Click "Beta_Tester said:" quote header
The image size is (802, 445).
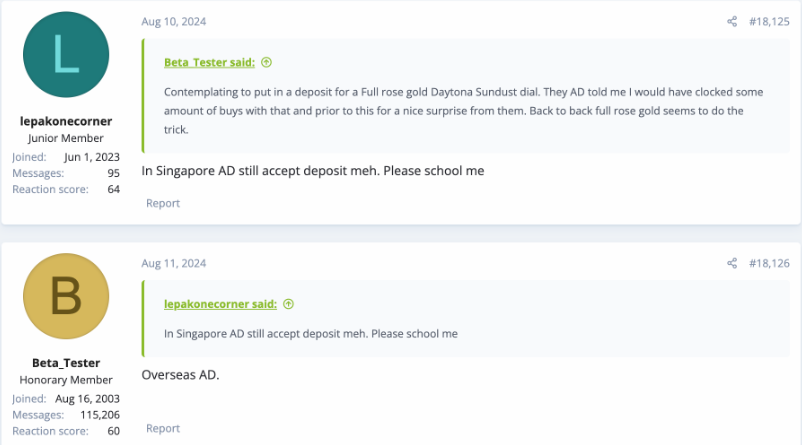tap(209, 62)
